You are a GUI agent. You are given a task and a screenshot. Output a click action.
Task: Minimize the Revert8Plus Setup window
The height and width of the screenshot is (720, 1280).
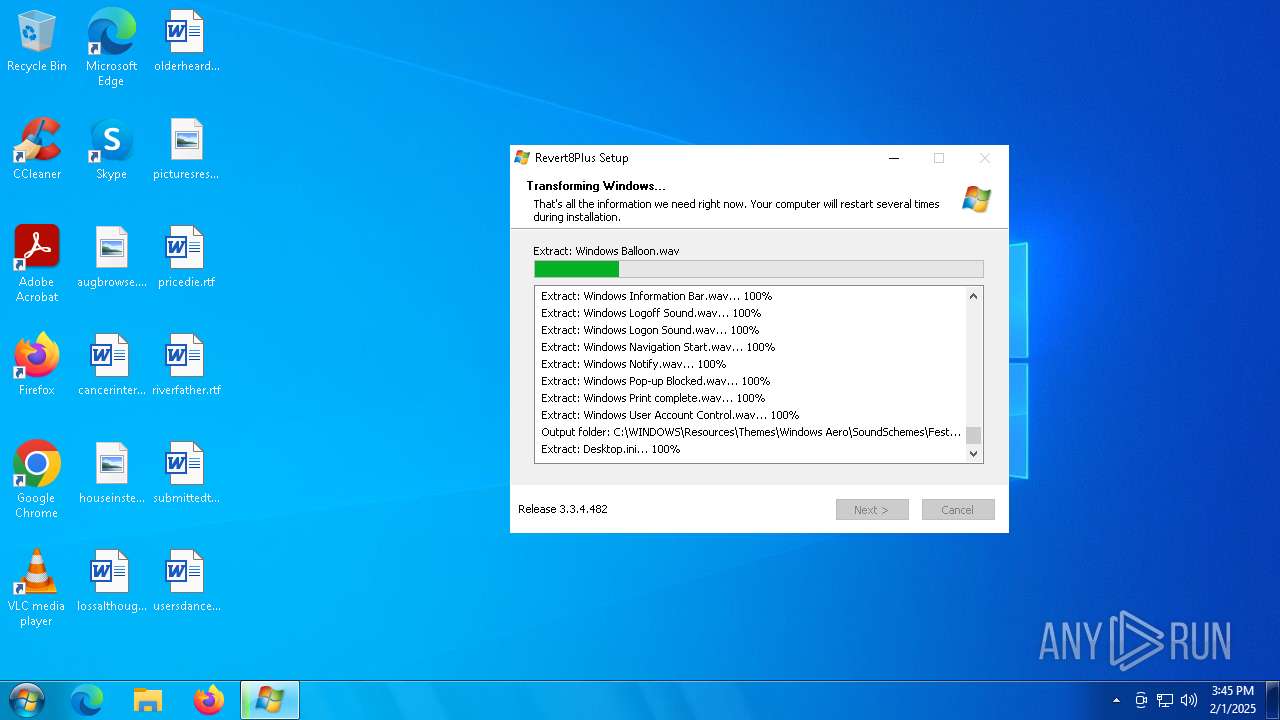tap(894, 157)
